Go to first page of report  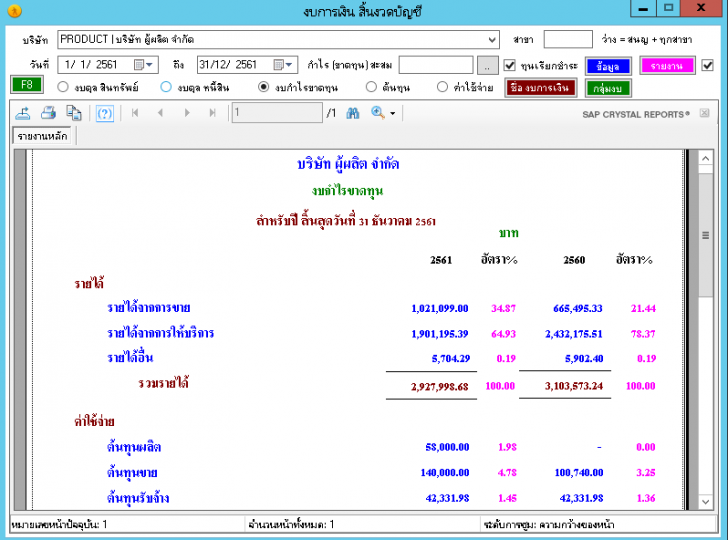(x=135, y=113)
